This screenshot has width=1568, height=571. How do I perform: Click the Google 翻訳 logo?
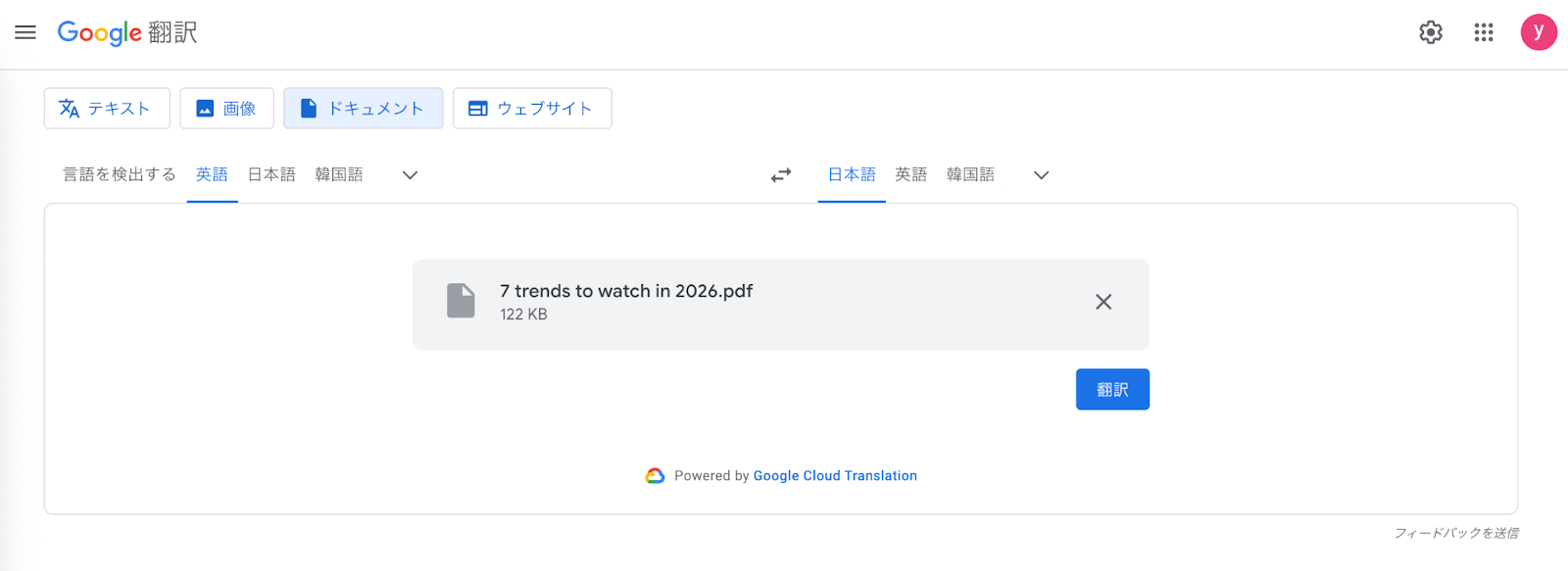(x=127, y=32)
